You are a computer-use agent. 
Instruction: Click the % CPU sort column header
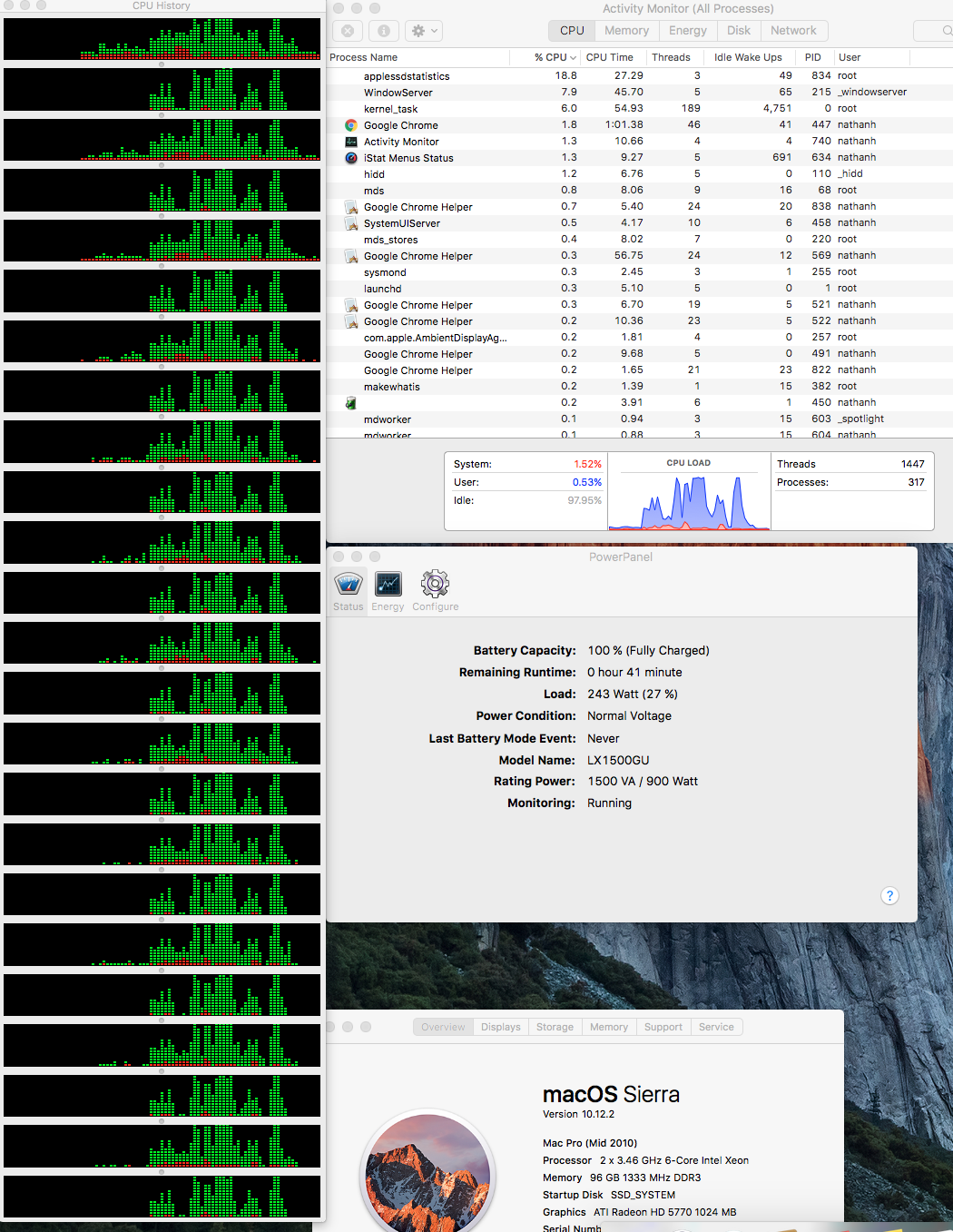click(555, 57)
